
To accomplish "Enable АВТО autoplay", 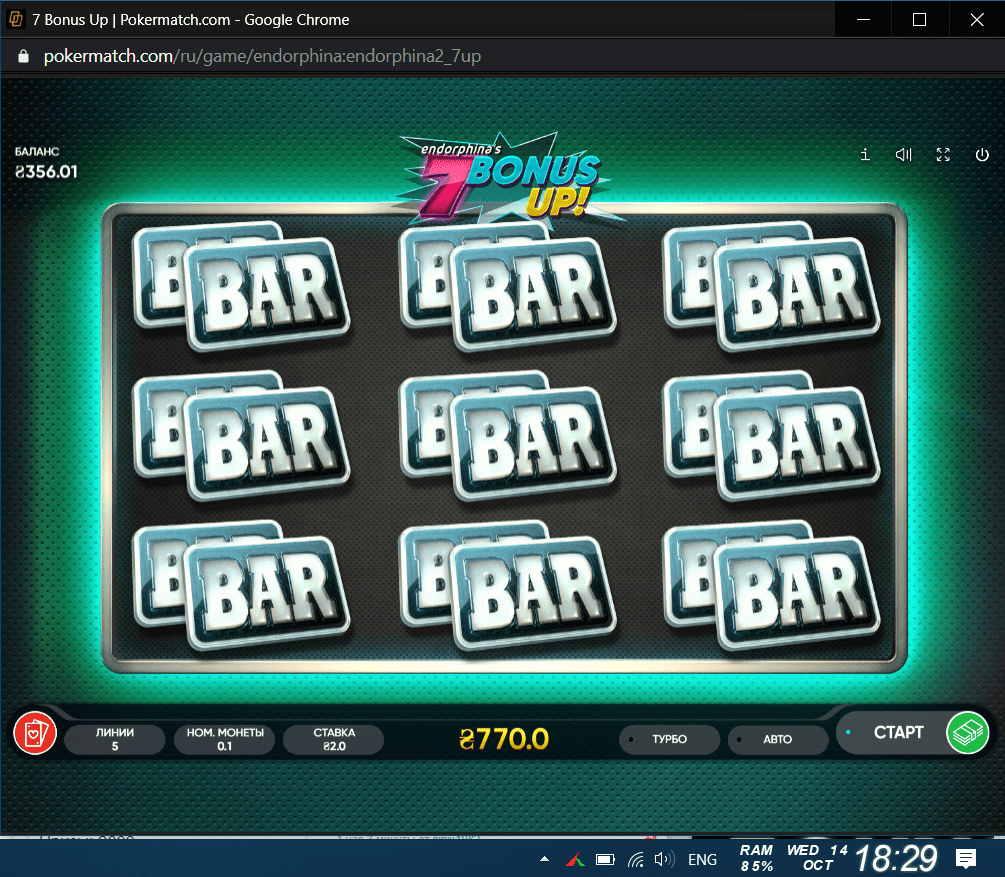I will [x=777, y=739].
